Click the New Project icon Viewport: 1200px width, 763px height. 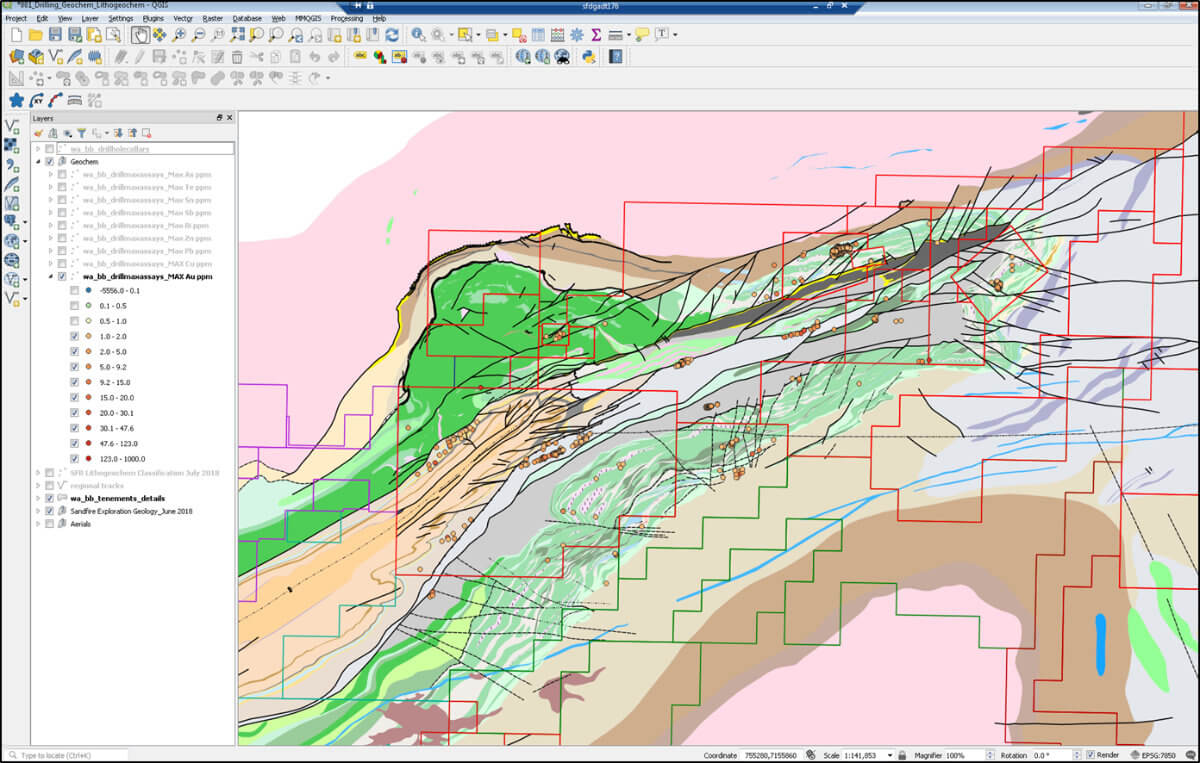click(15, 35)
